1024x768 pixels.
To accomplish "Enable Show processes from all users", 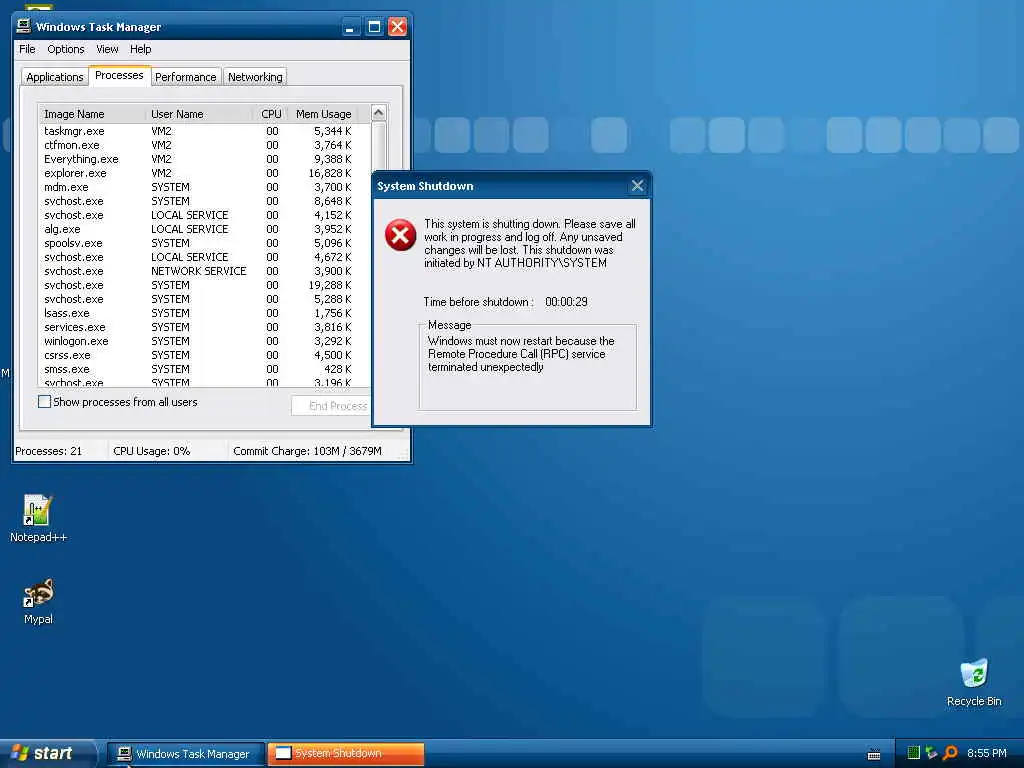I will (x=44, y=402).
